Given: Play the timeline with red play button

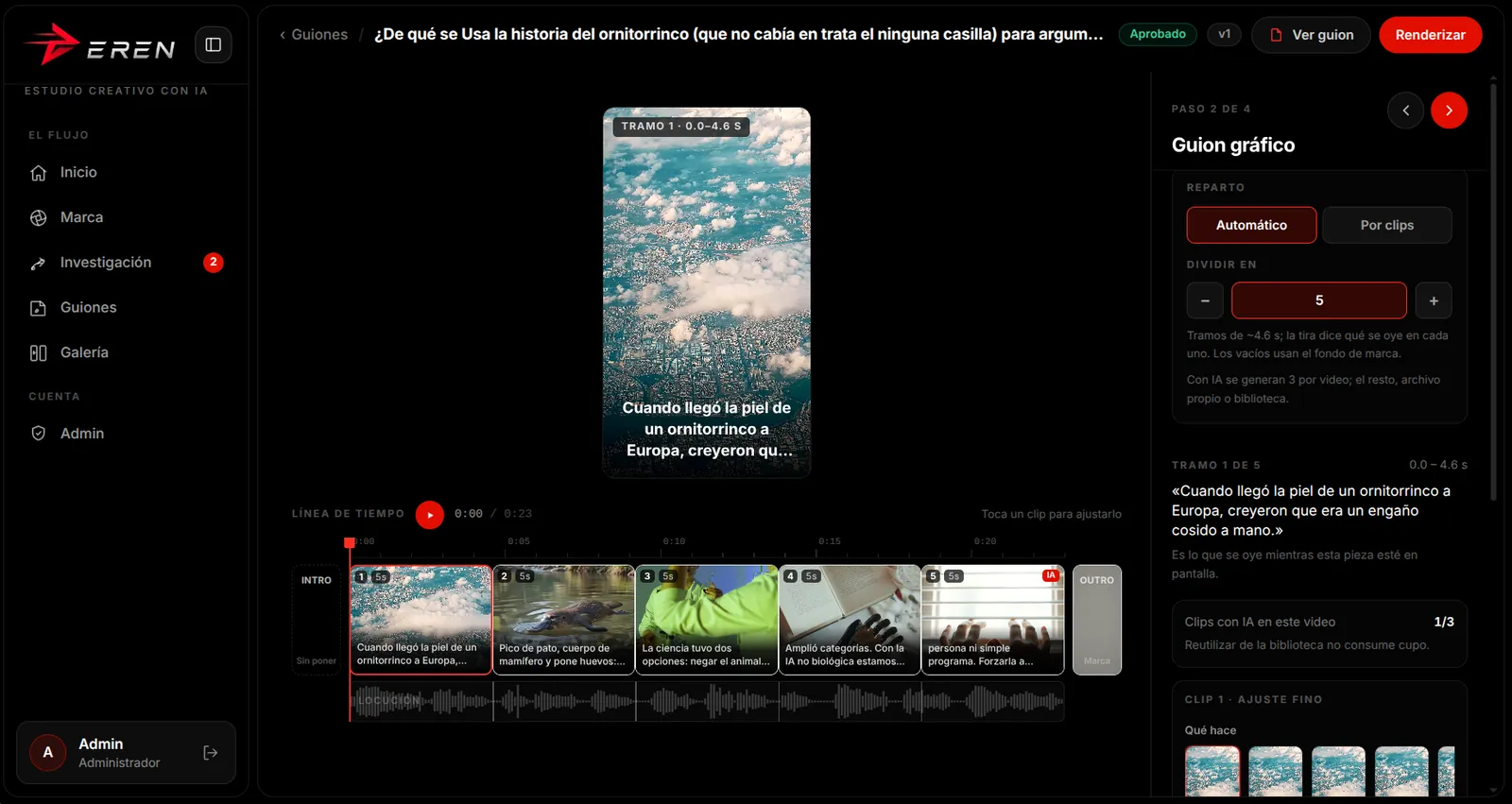Looking at the screenshot, I should [430, 515].
